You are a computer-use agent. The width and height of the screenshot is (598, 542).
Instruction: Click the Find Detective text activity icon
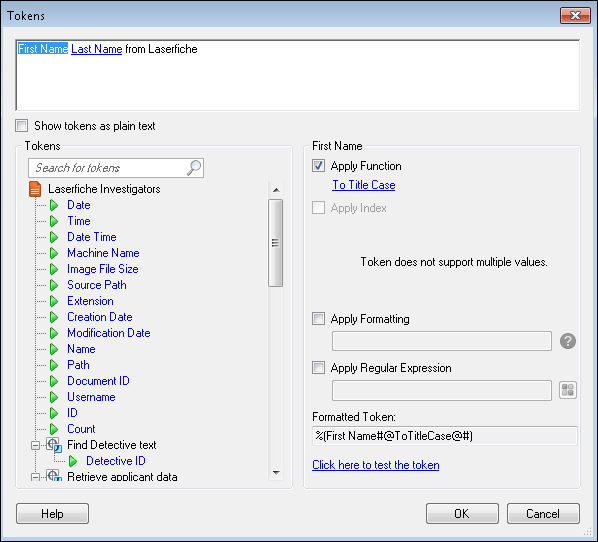(x=54, y=445)
